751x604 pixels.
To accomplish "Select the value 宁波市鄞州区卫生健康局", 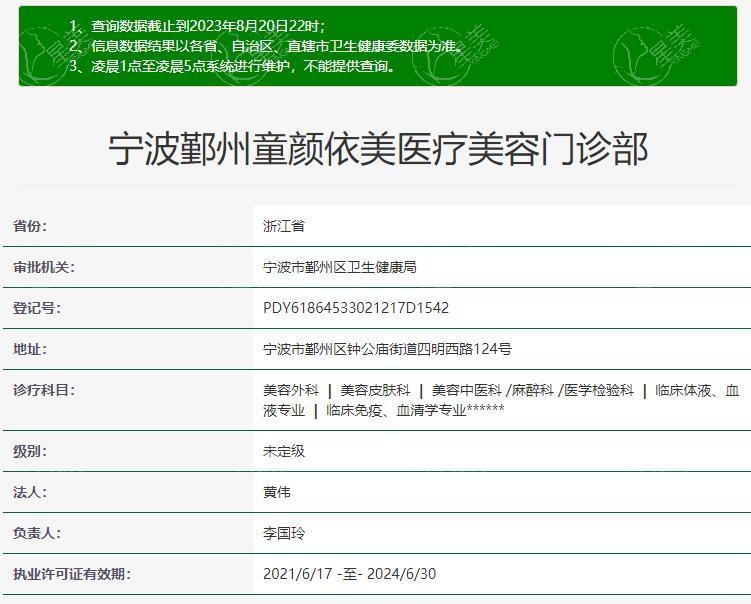I will click(340, 267).
